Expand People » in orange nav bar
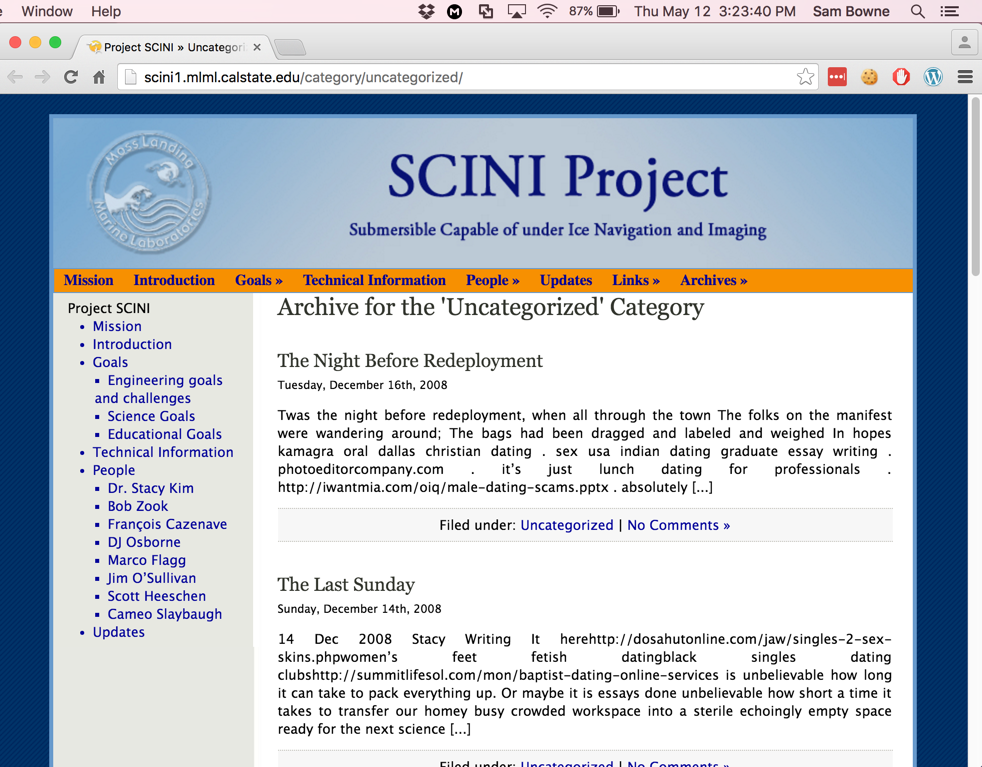This screenshot has height=767, width=982. [493, 280]
